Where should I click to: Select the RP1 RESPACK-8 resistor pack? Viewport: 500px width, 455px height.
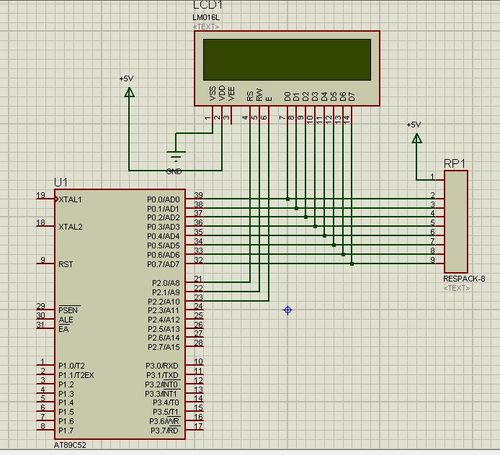456,222
